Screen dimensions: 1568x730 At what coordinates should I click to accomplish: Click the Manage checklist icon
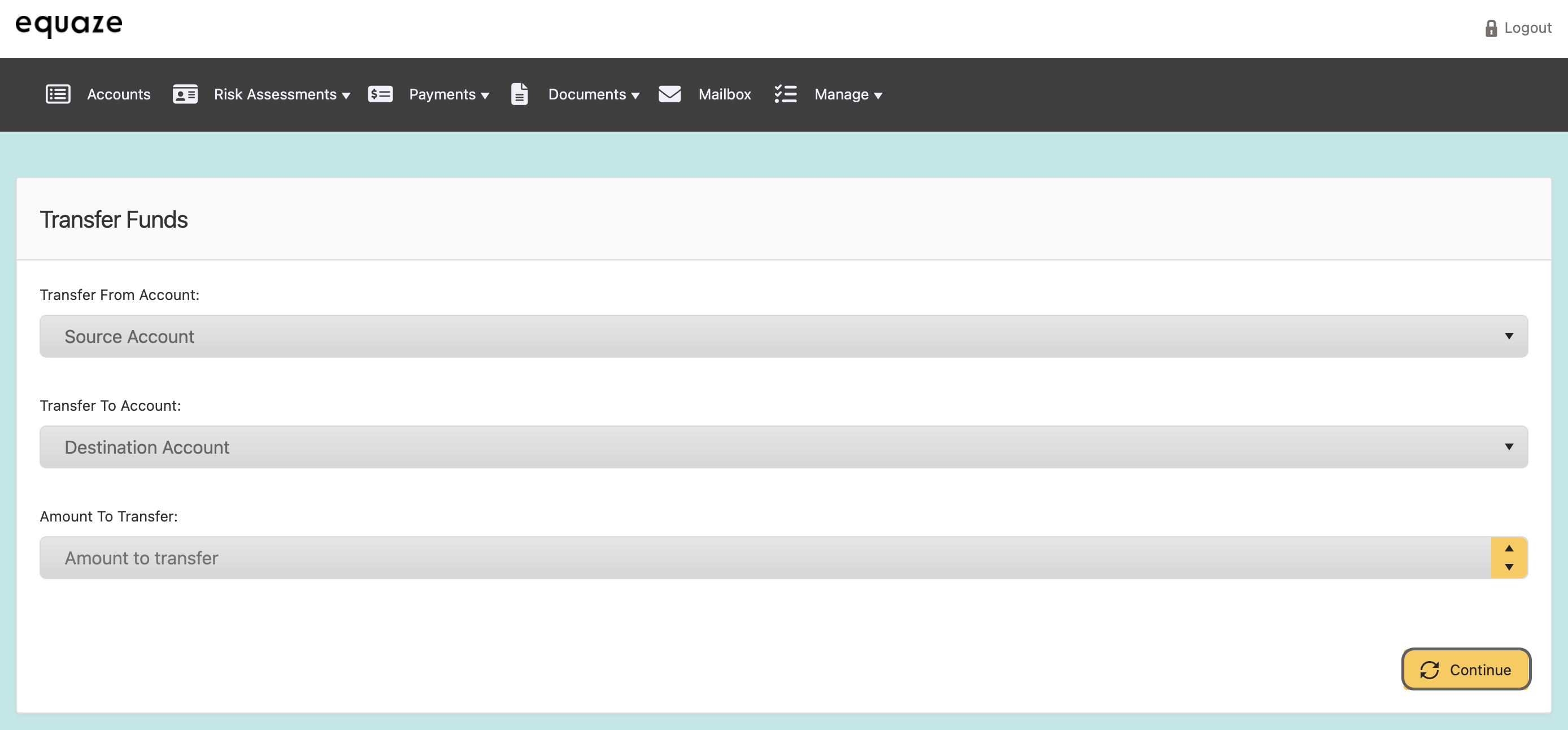[x=785, y=94]
